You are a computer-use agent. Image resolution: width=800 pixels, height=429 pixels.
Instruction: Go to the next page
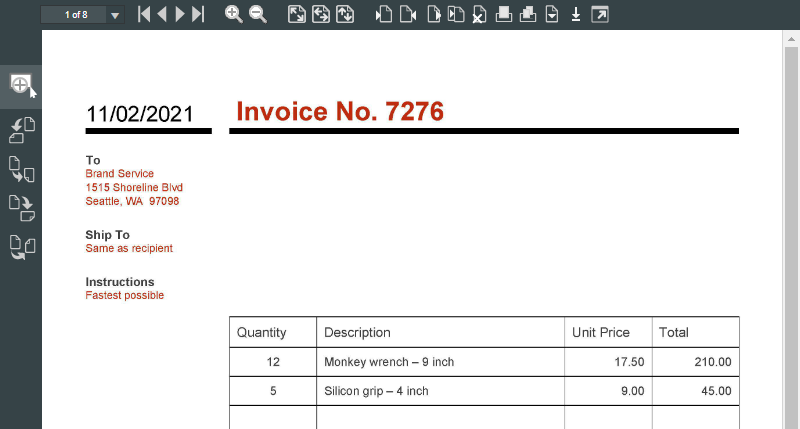[x=180, y=14]
